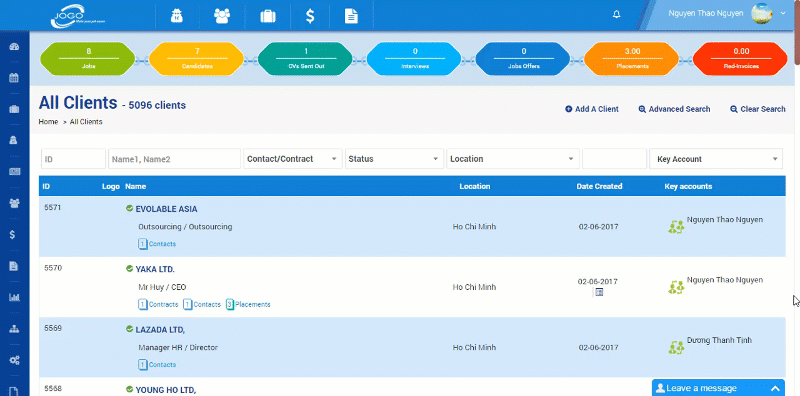800x396 pixels.
Task: Click the CVs Sent Out pipeline badge
Action: coord(305,59)
